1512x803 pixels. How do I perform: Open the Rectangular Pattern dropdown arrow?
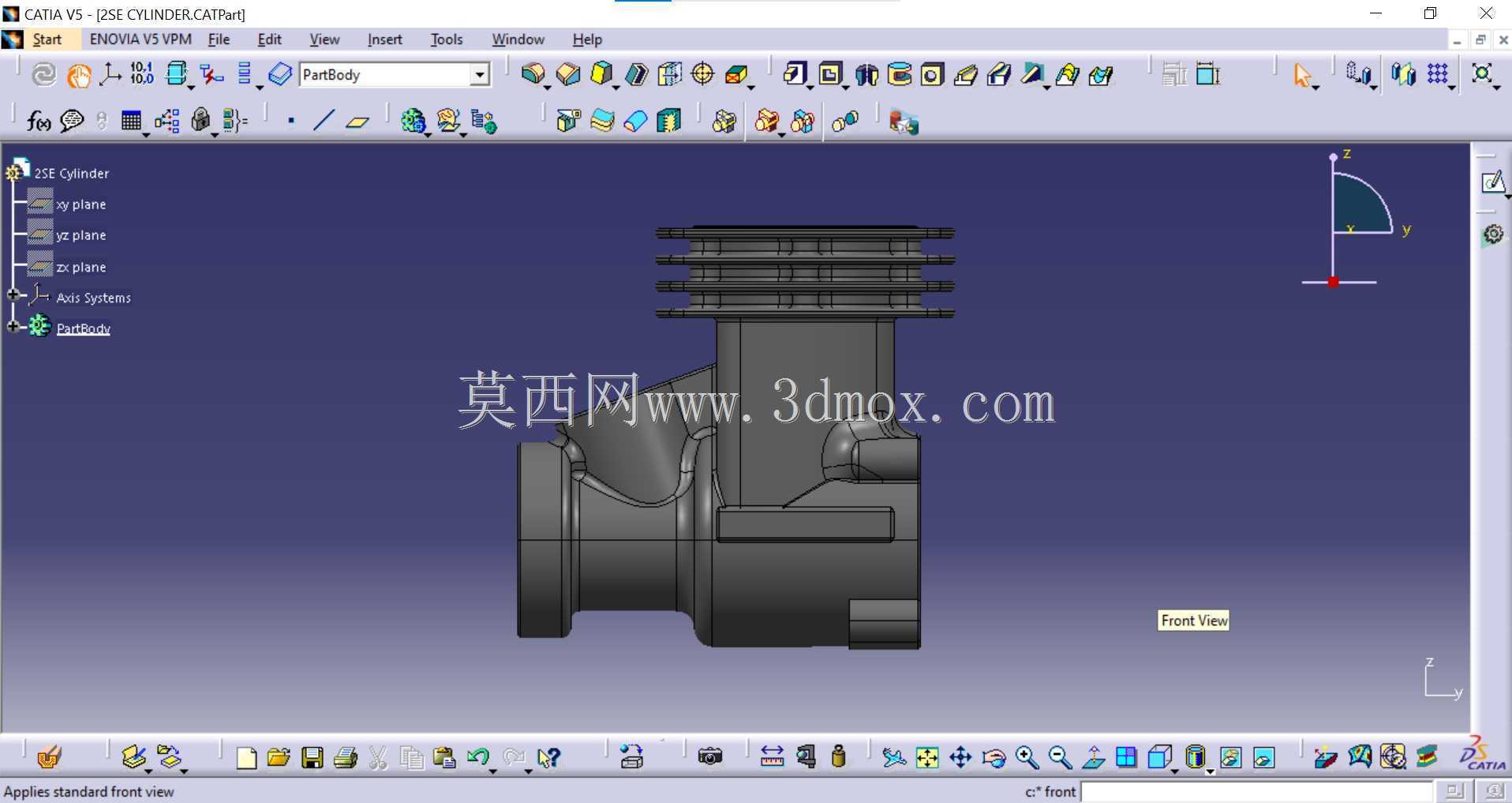coord(1451,87)
